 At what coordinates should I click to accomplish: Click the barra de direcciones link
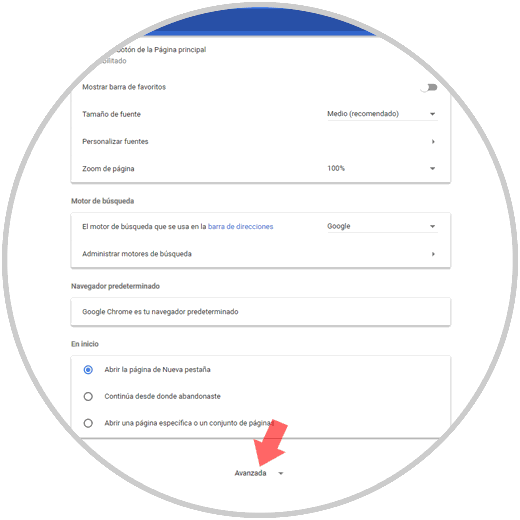[240, 227]
